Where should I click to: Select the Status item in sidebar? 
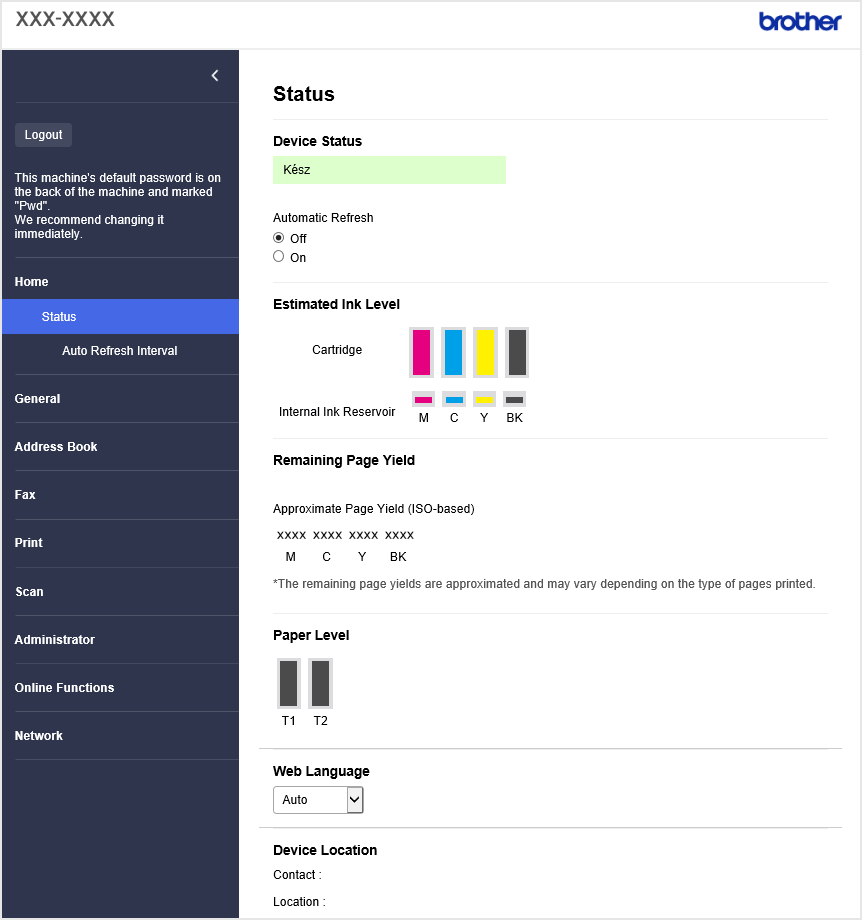tap(120, 316)
